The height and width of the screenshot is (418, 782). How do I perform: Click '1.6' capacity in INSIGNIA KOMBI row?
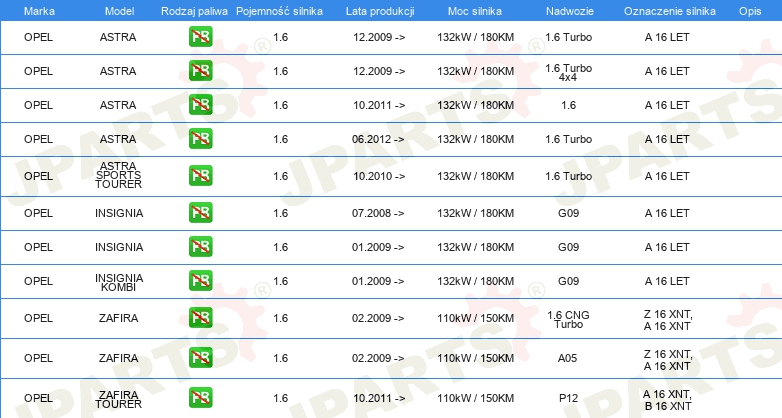280,281
